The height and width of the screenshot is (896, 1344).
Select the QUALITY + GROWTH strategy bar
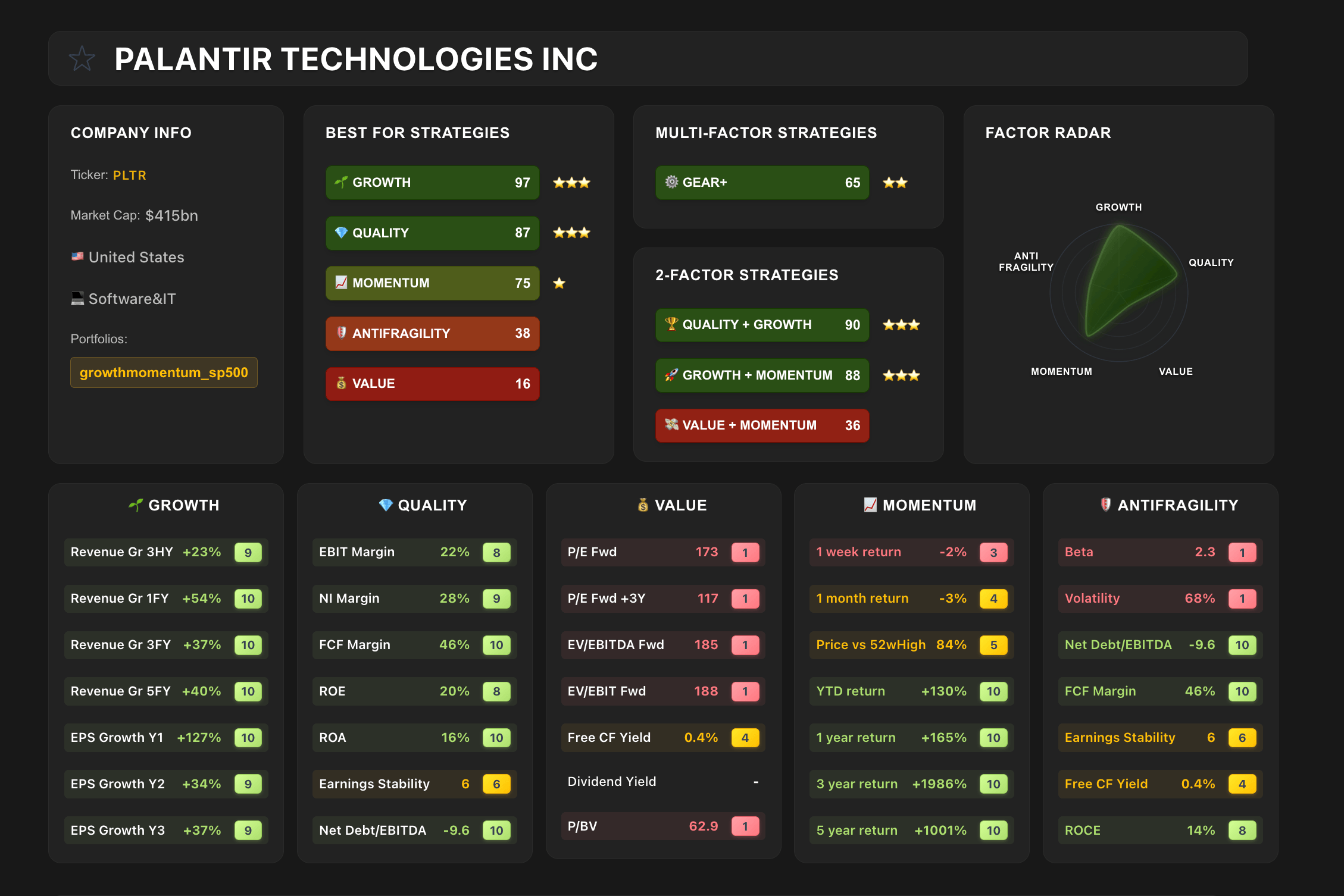pyautogui.click(x=762, y=325)
